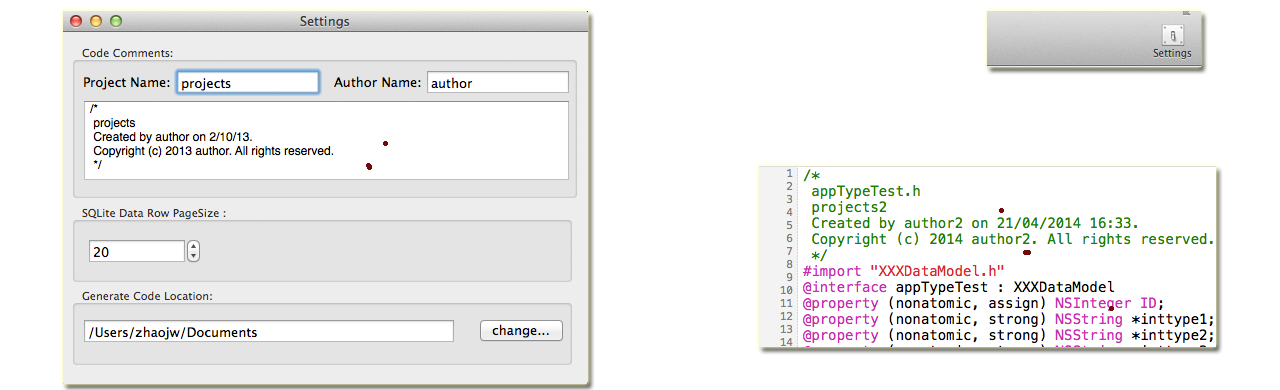Image resolution: width=1280 pixels, height=390 pixels.
Task: Click the code comment preview text area
Action: [x=326, y=140]
